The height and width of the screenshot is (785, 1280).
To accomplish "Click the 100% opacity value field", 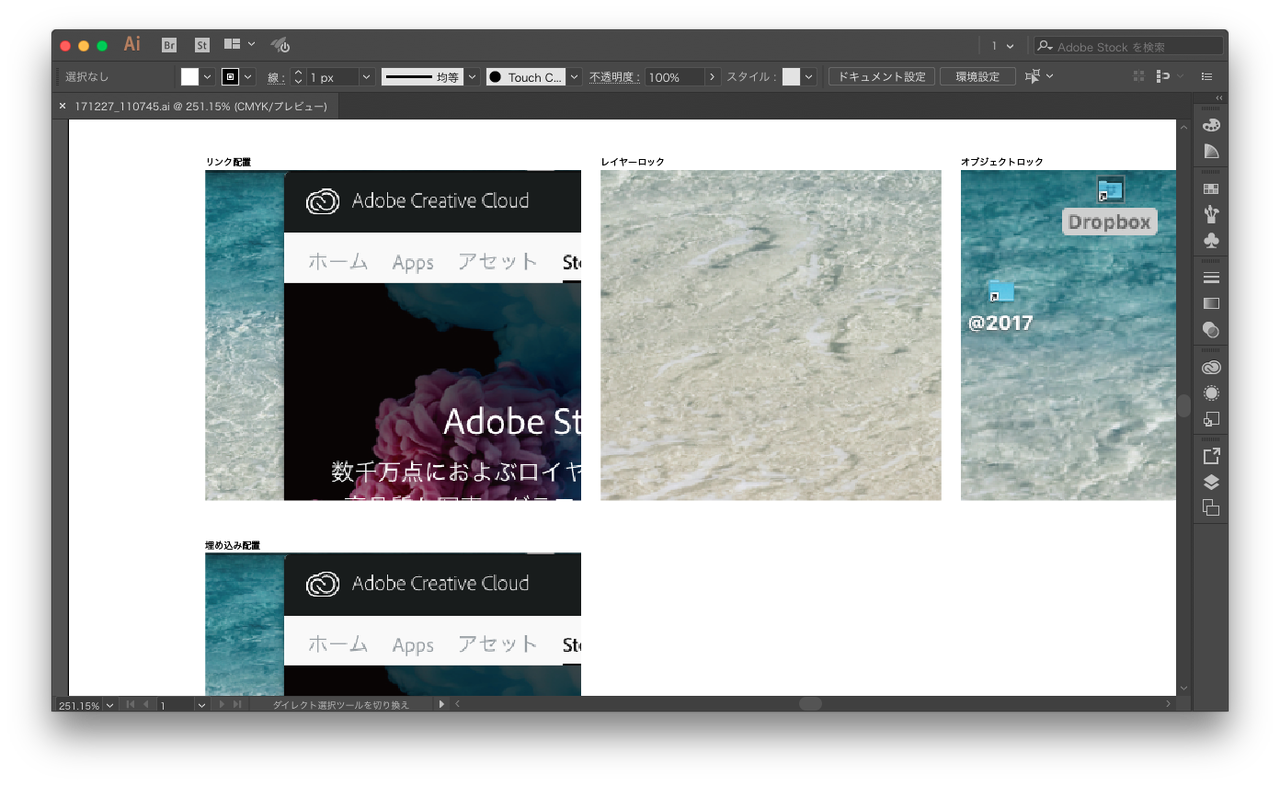I will tap(675, 77).
